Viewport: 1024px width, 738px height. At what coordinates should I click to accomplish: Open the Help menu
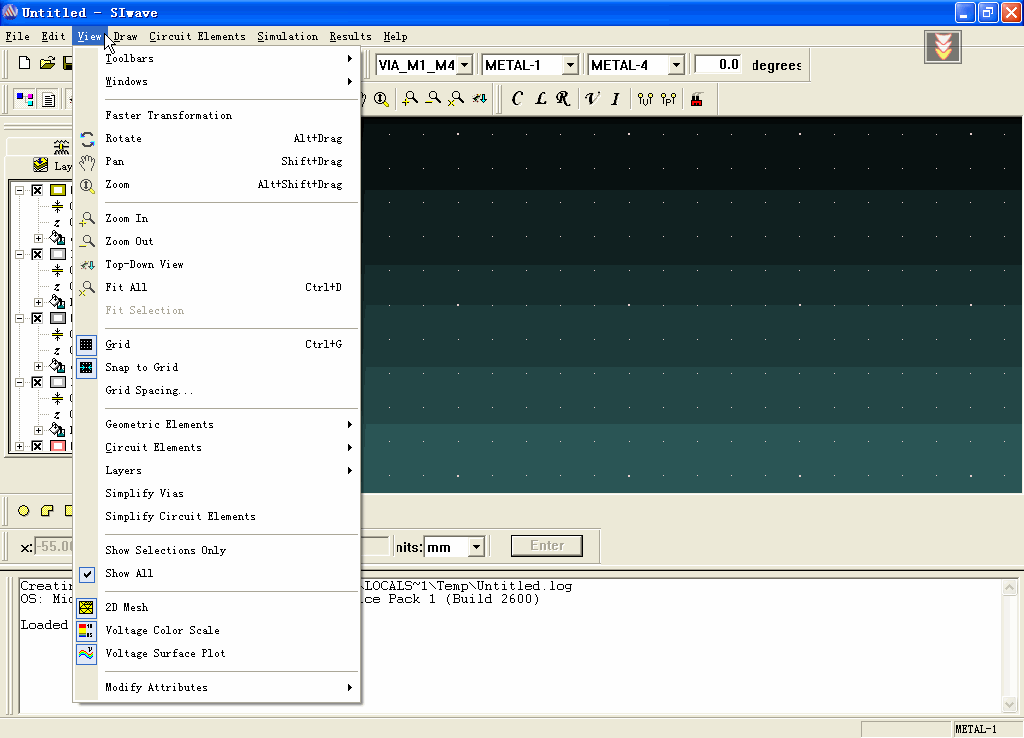coord(395,37)
